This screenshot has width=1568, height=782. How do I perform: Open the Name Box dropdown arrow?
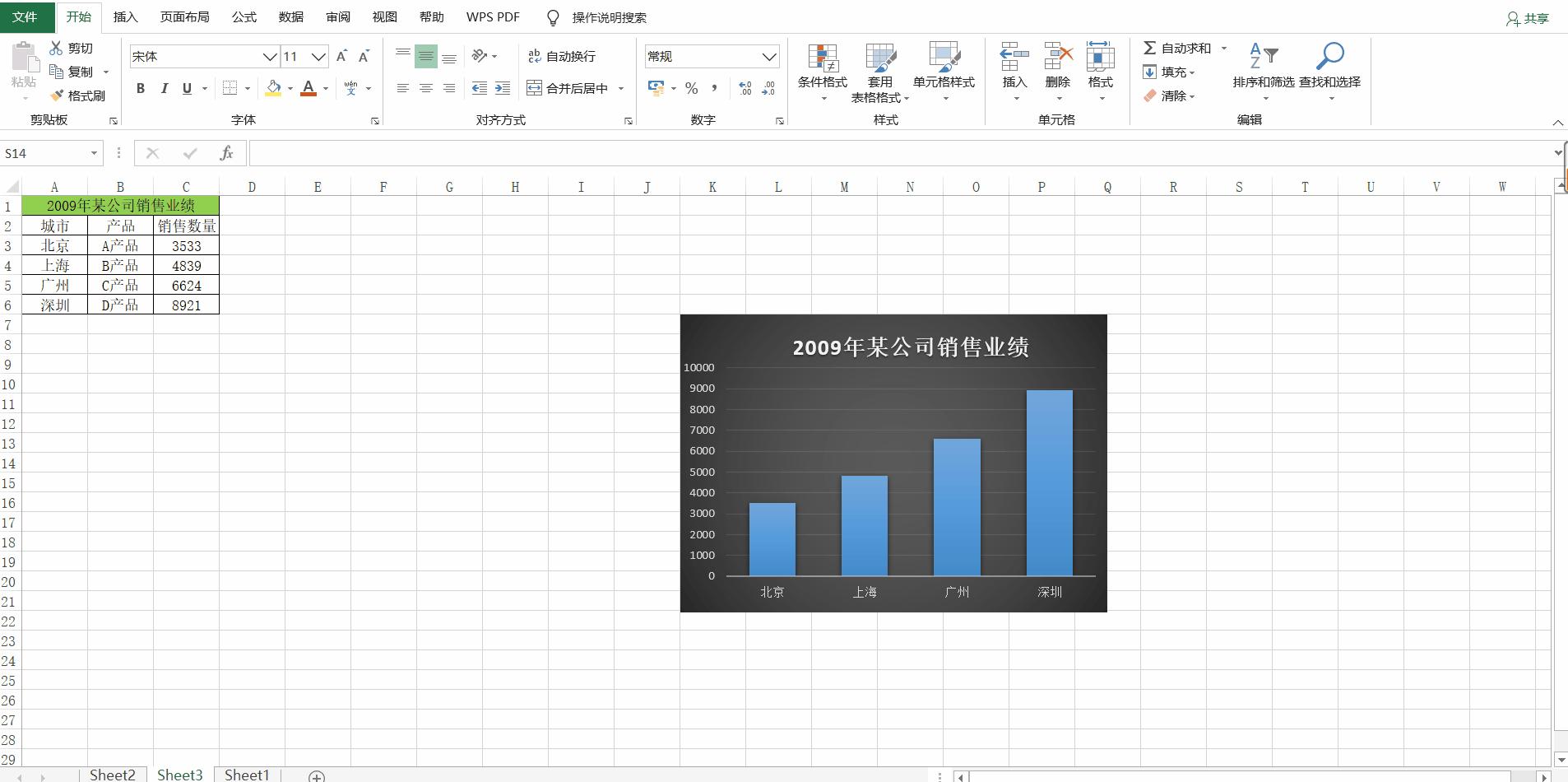point(93,153)
